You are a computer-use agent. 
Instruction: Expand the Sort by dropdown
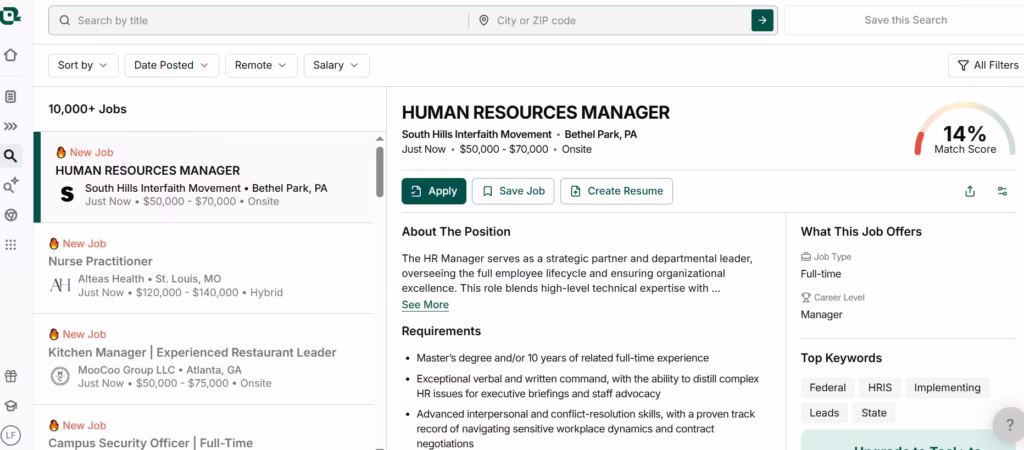pyautogui.click(x=83, y=65)
